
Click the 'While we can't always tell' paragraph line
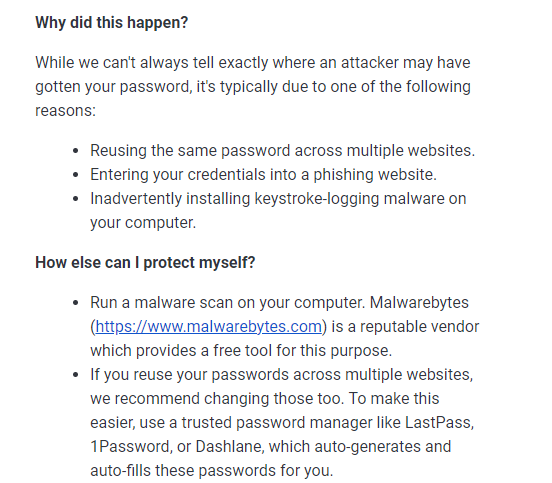[253, 63]
